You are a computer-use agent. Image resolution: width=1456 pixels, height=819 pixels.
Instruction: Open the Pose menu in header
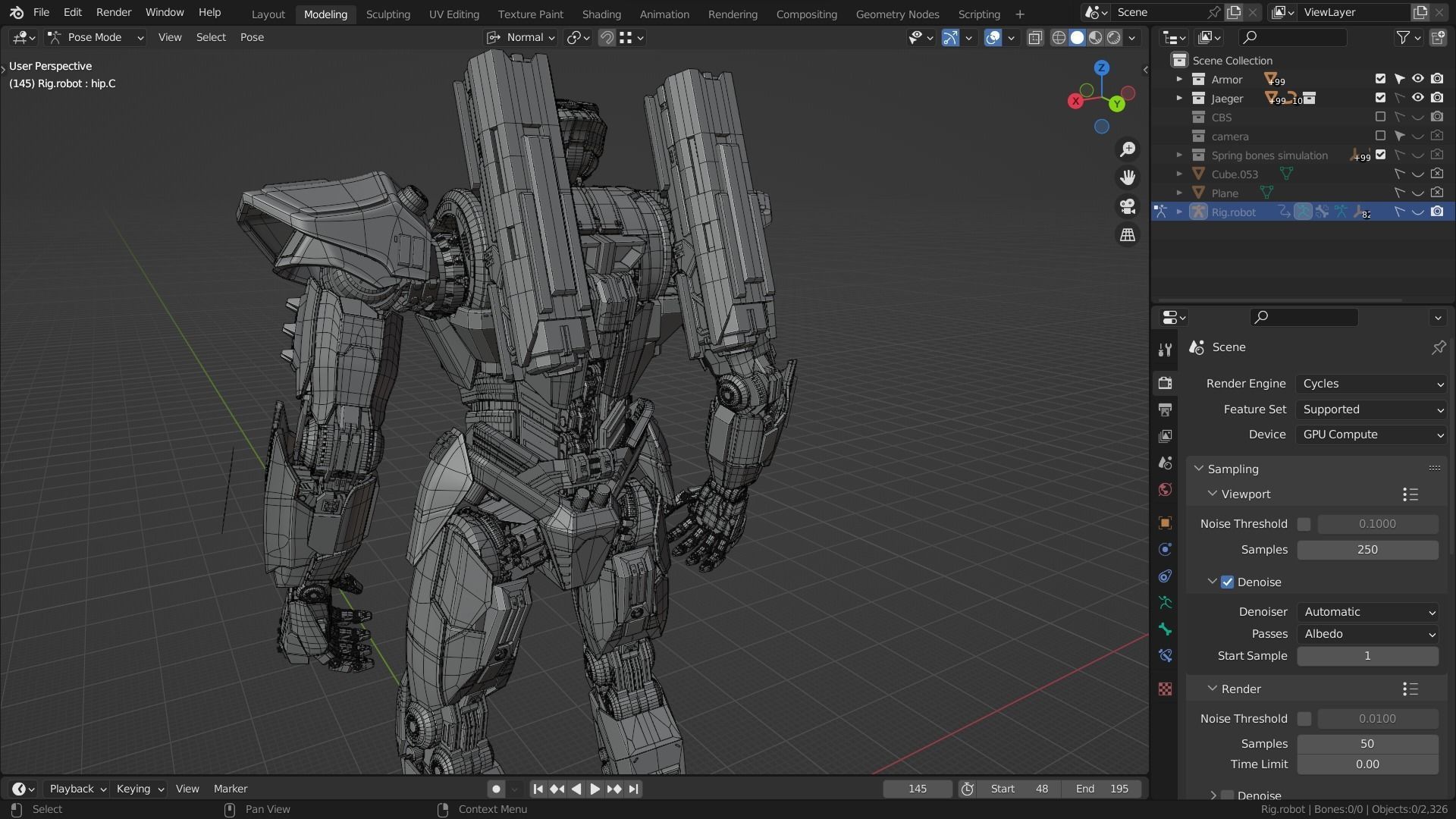tap(252, 37)
